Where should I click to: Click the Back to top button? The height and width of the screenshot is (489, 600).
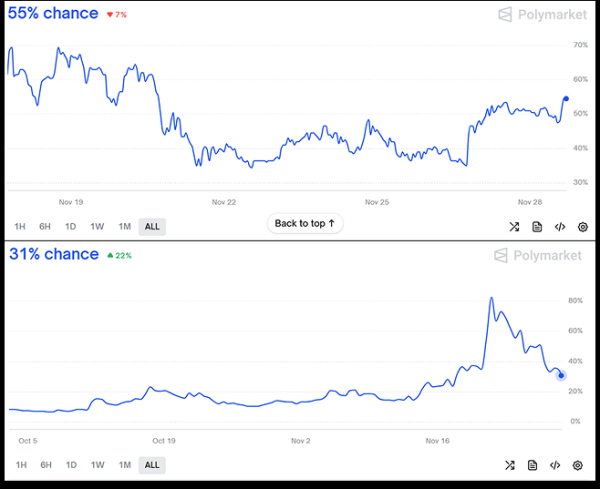coord(305,223)
